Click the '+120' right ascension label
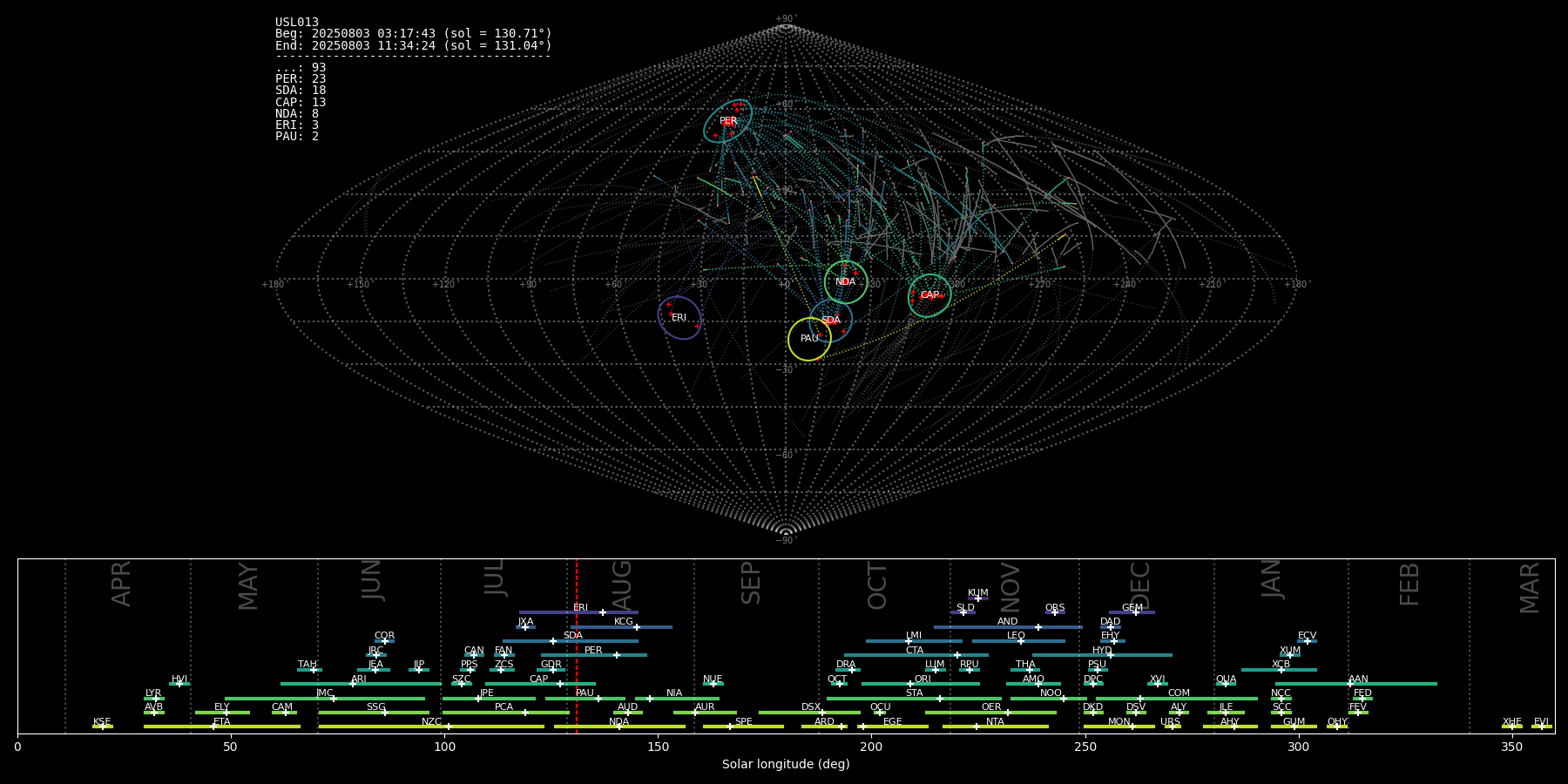Image resolution: width=1568 pixels, height=784 pixels. (443, 285)
